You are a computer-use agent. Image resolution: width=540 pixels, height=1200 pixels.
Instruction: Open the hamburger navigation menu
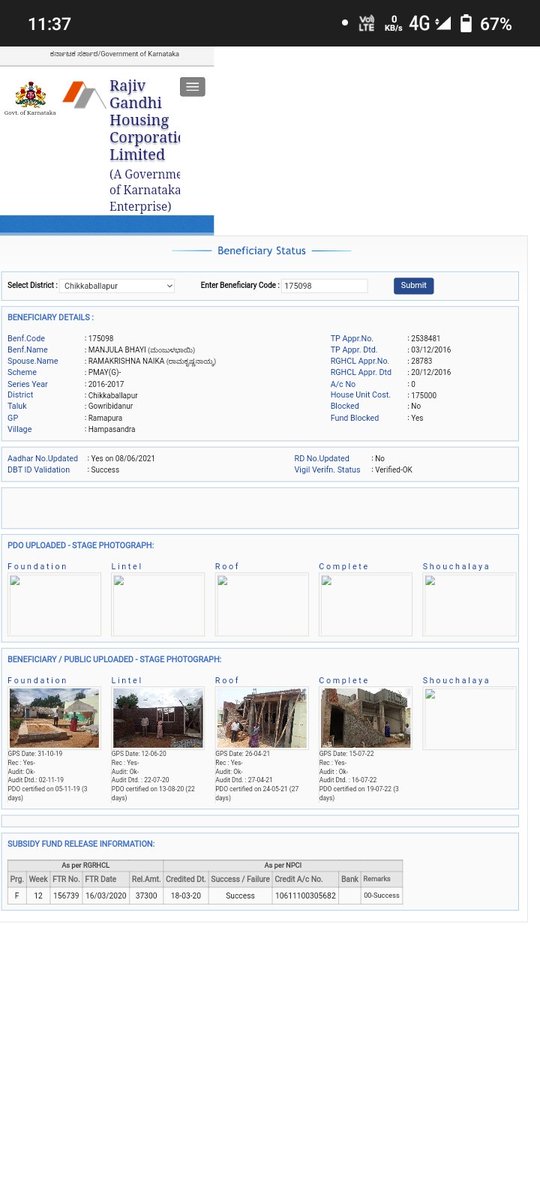coord(193,87)
